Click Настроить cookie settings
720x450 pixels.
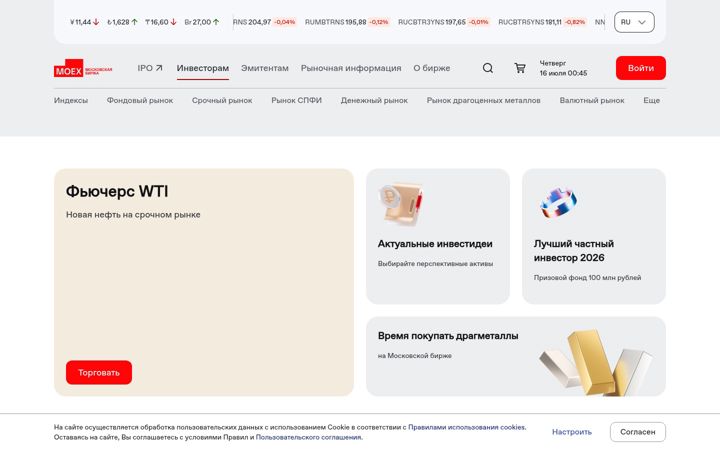[x=572, y=432]
